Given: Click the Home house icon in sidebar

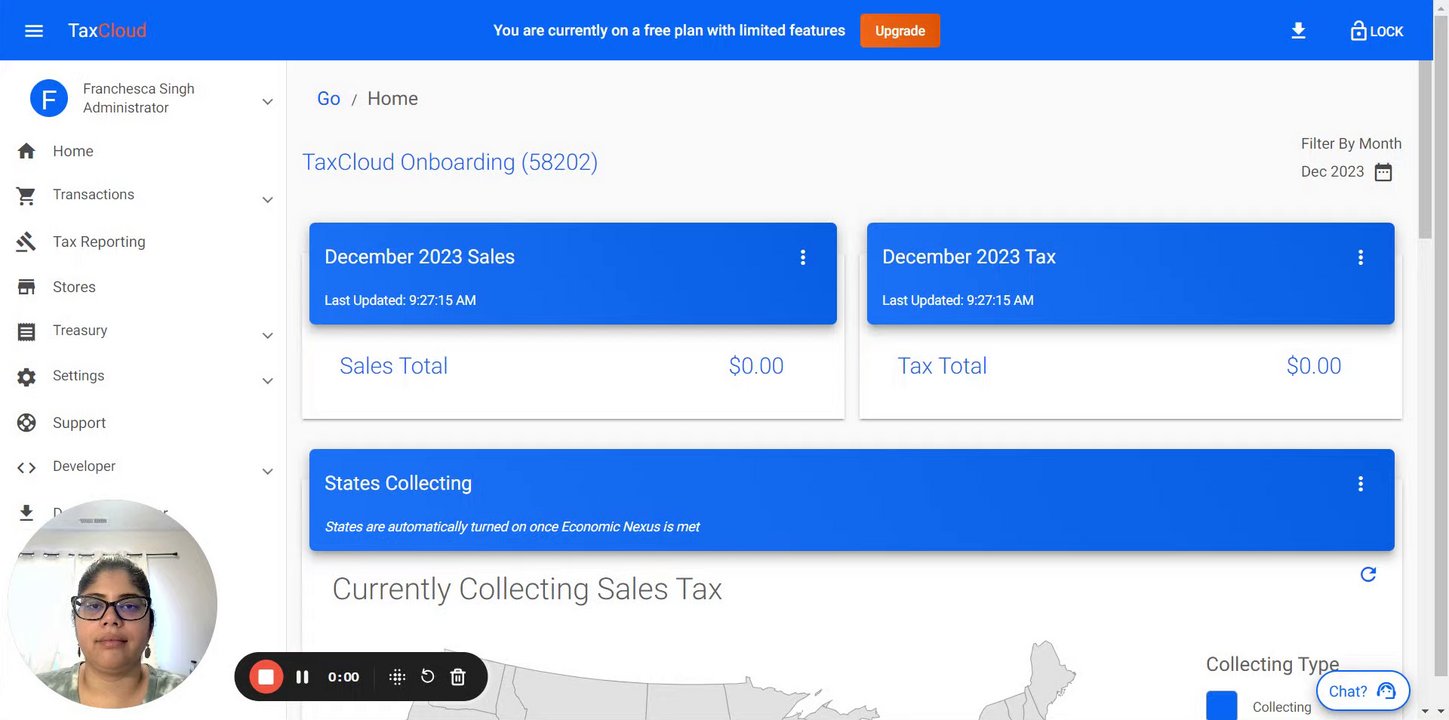Looking at the screenshot, I should 27,151.
